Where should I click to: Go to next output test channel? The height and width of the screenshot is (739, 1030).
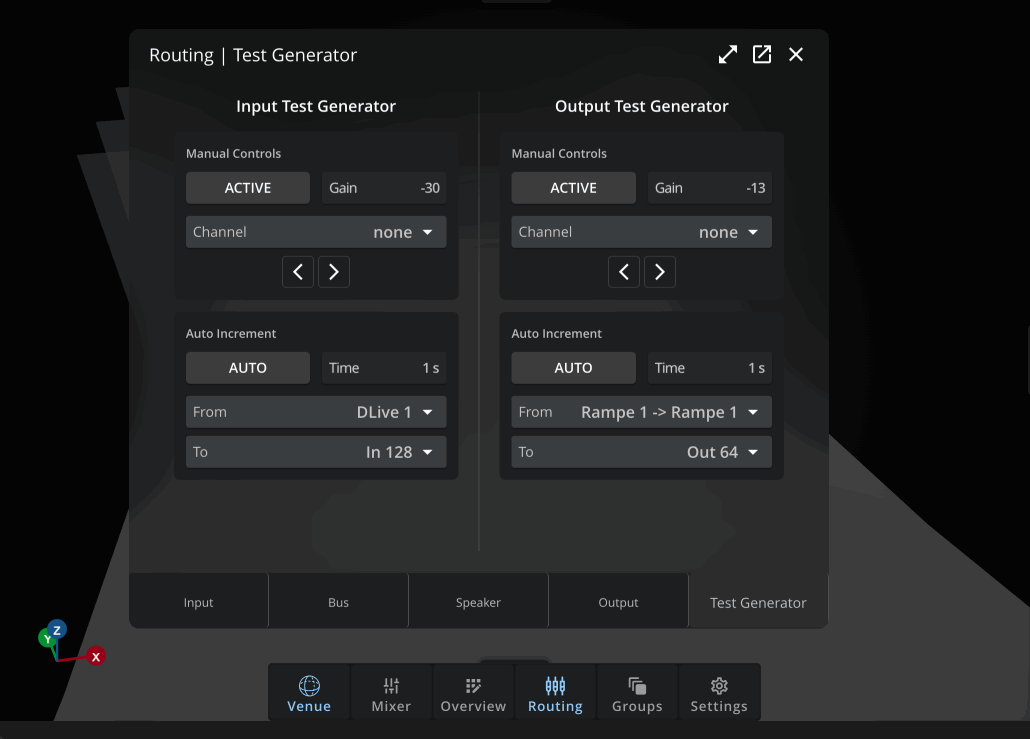click(660, 272)
